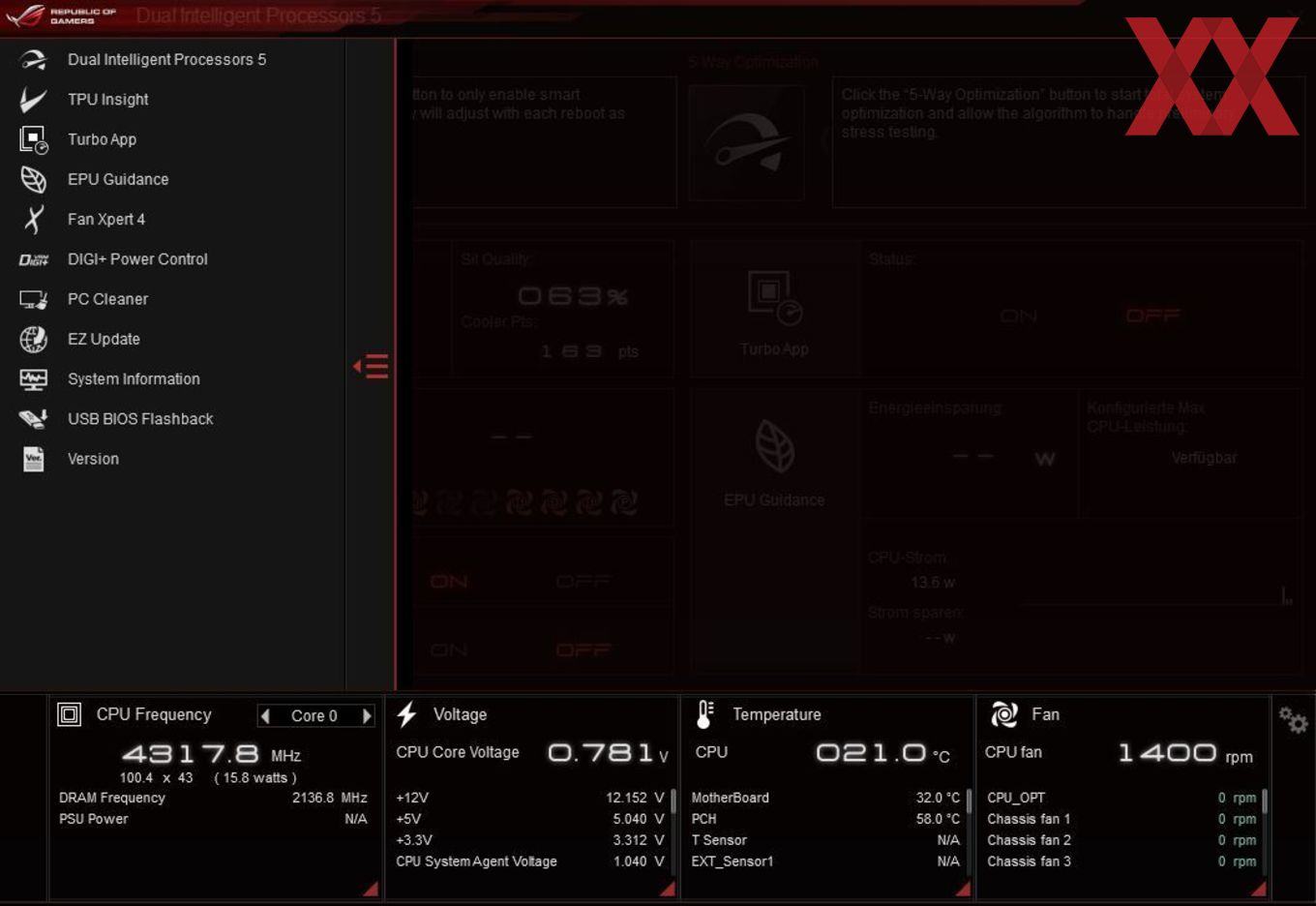This screenshot has height=906, width=1316.
Task: Click the 5-Way Optimization gauge tile
Action: pyautogui.click(x=746, y=142)
